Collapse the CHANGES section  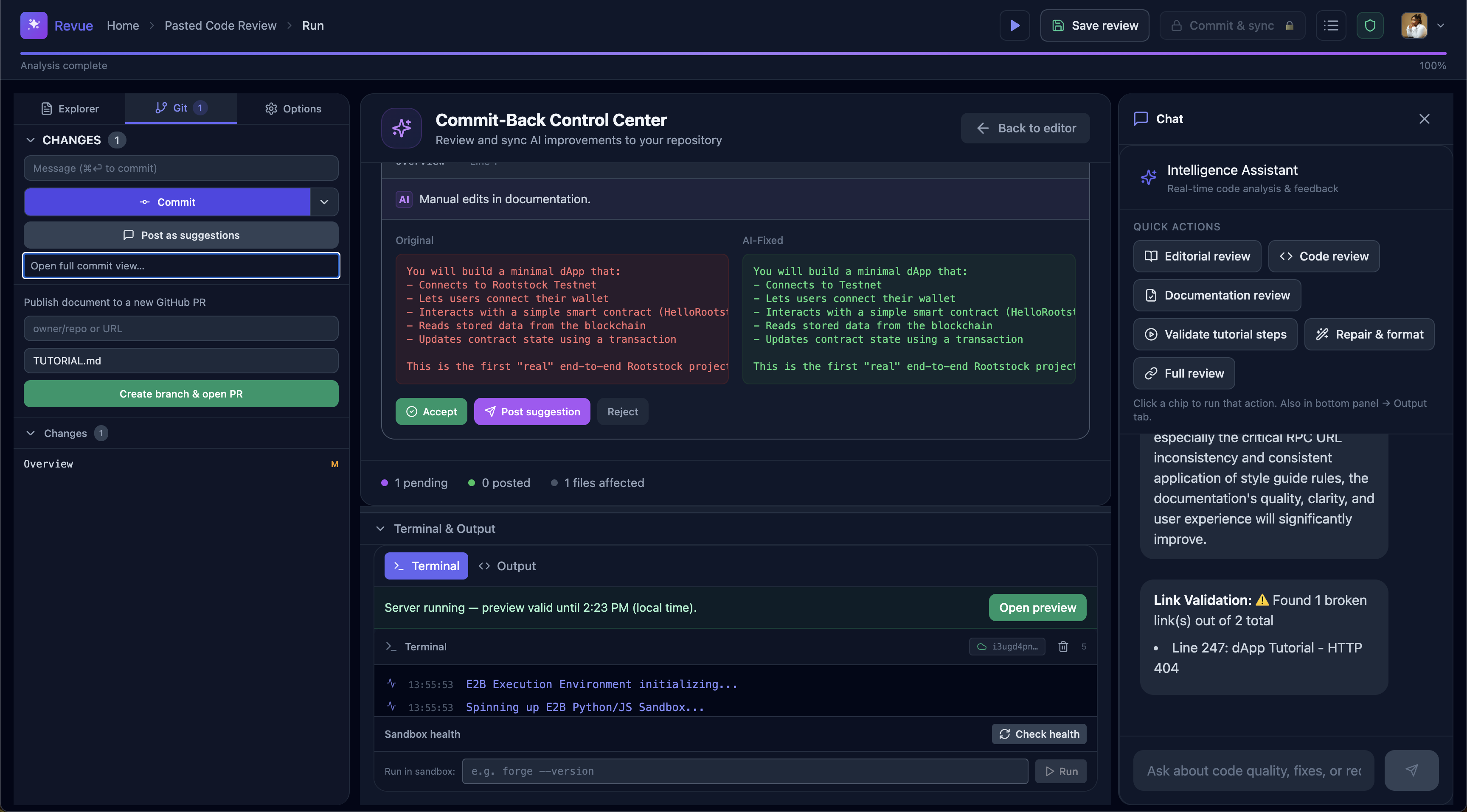[31, 140]
